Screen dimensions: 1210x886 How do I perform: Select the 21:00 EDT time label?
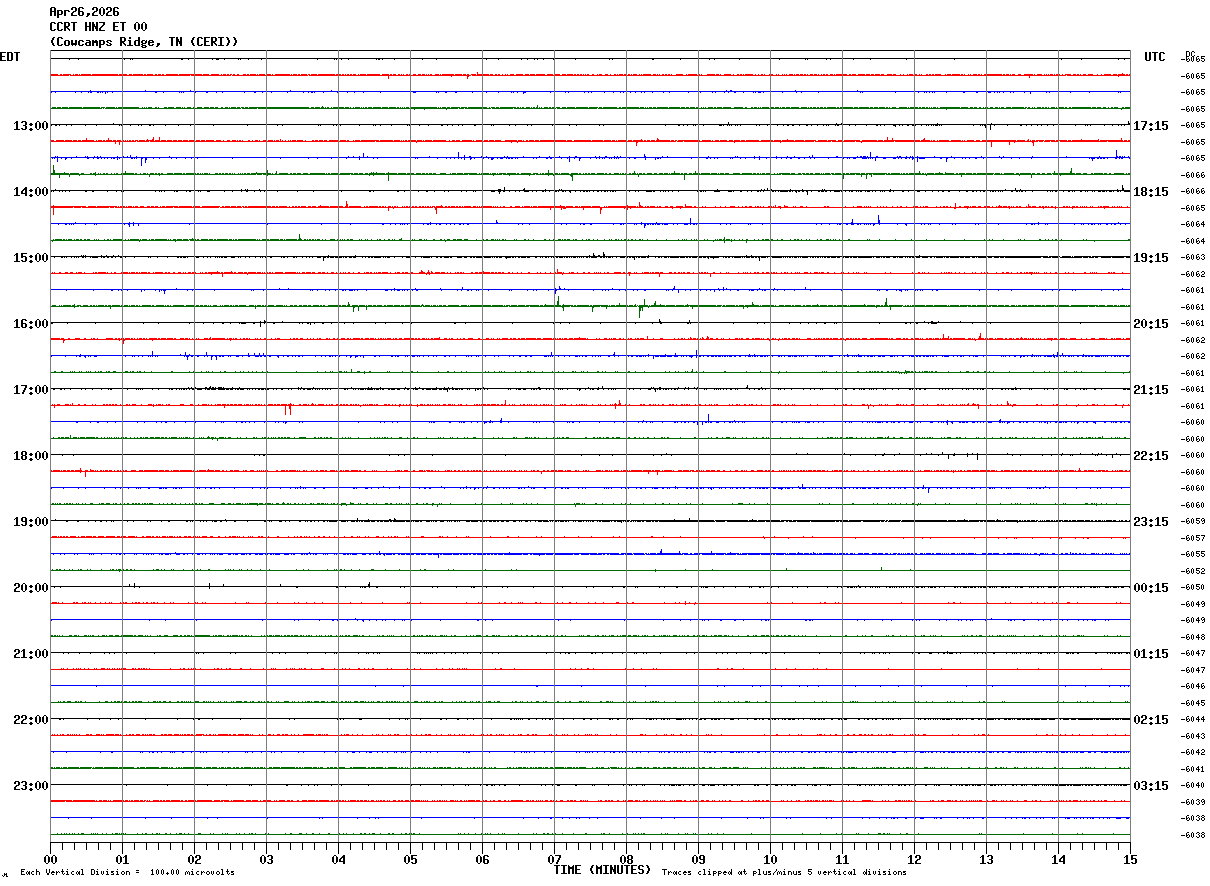coord(30,653)
